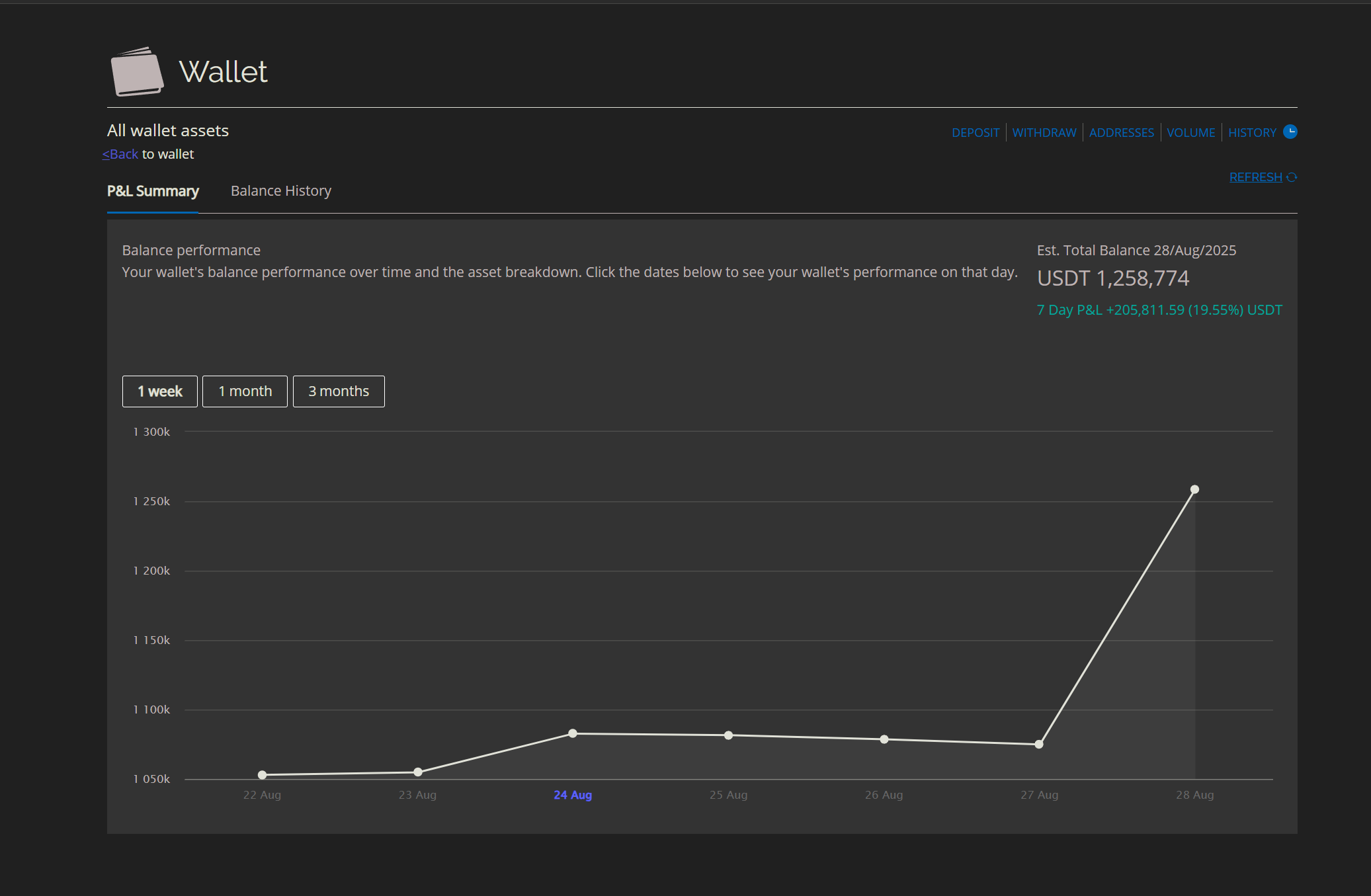Click the blue History clock icon

1290,132
